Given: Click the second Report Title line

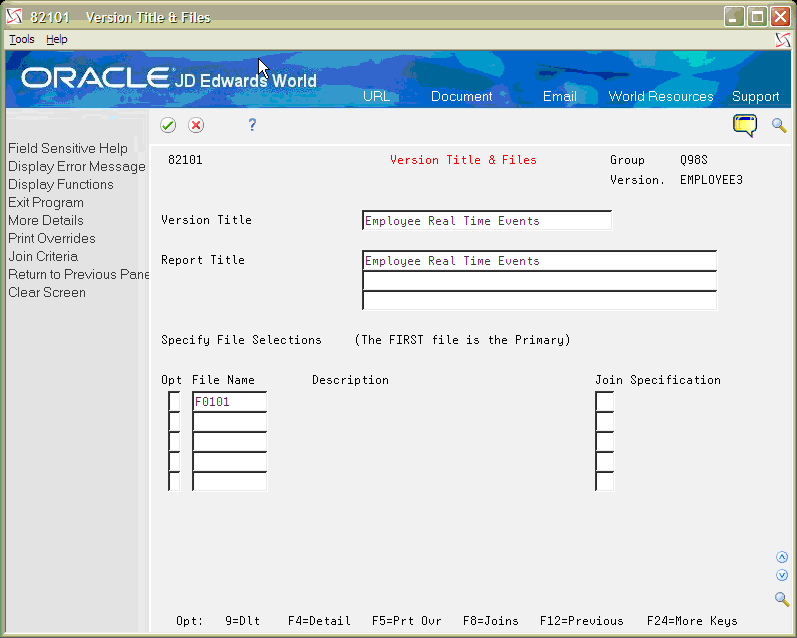Looking at the screenshot, I should click(539, 281).
